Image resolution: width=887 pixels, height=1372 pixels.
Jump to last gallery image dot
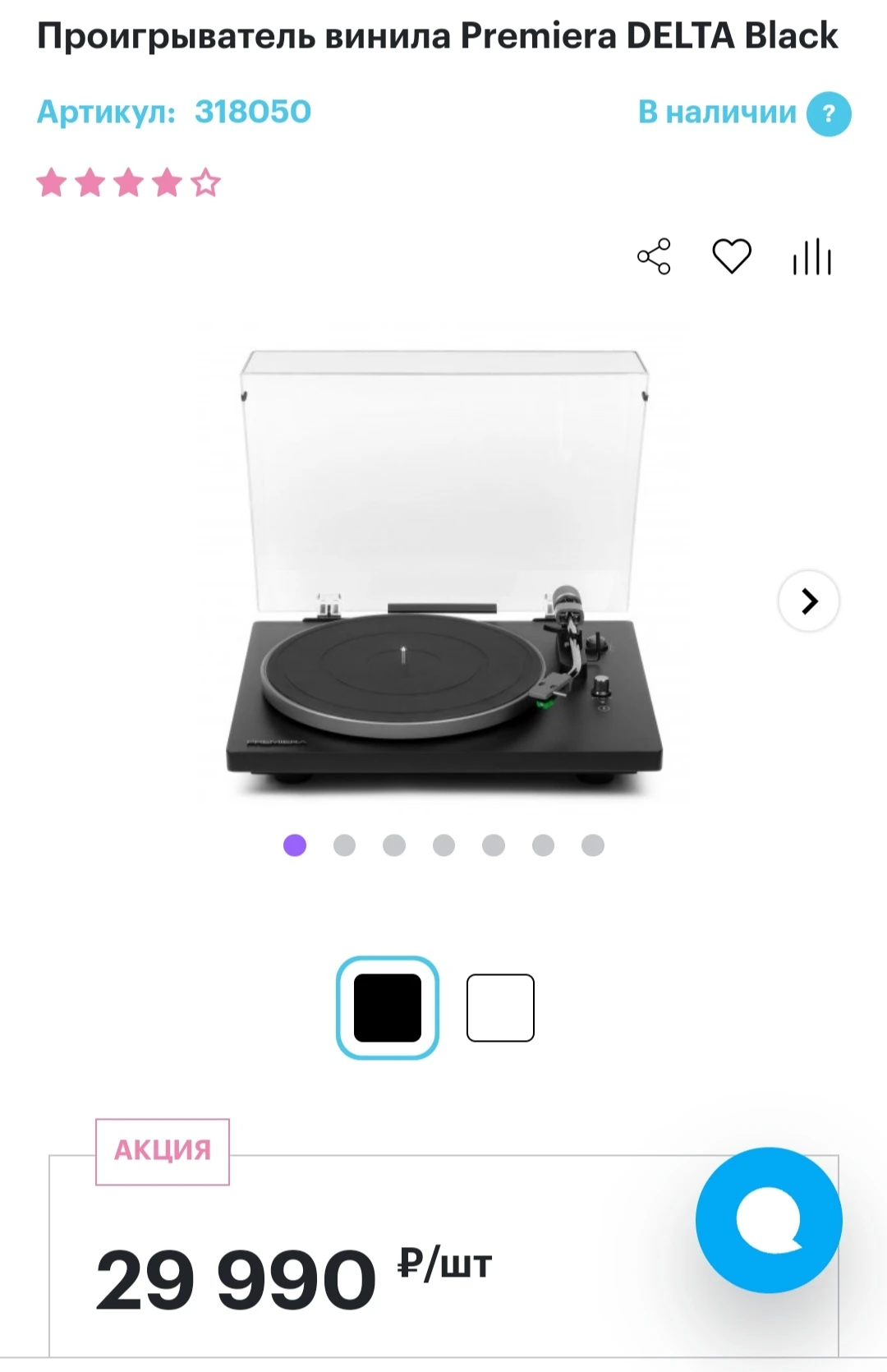593,845
